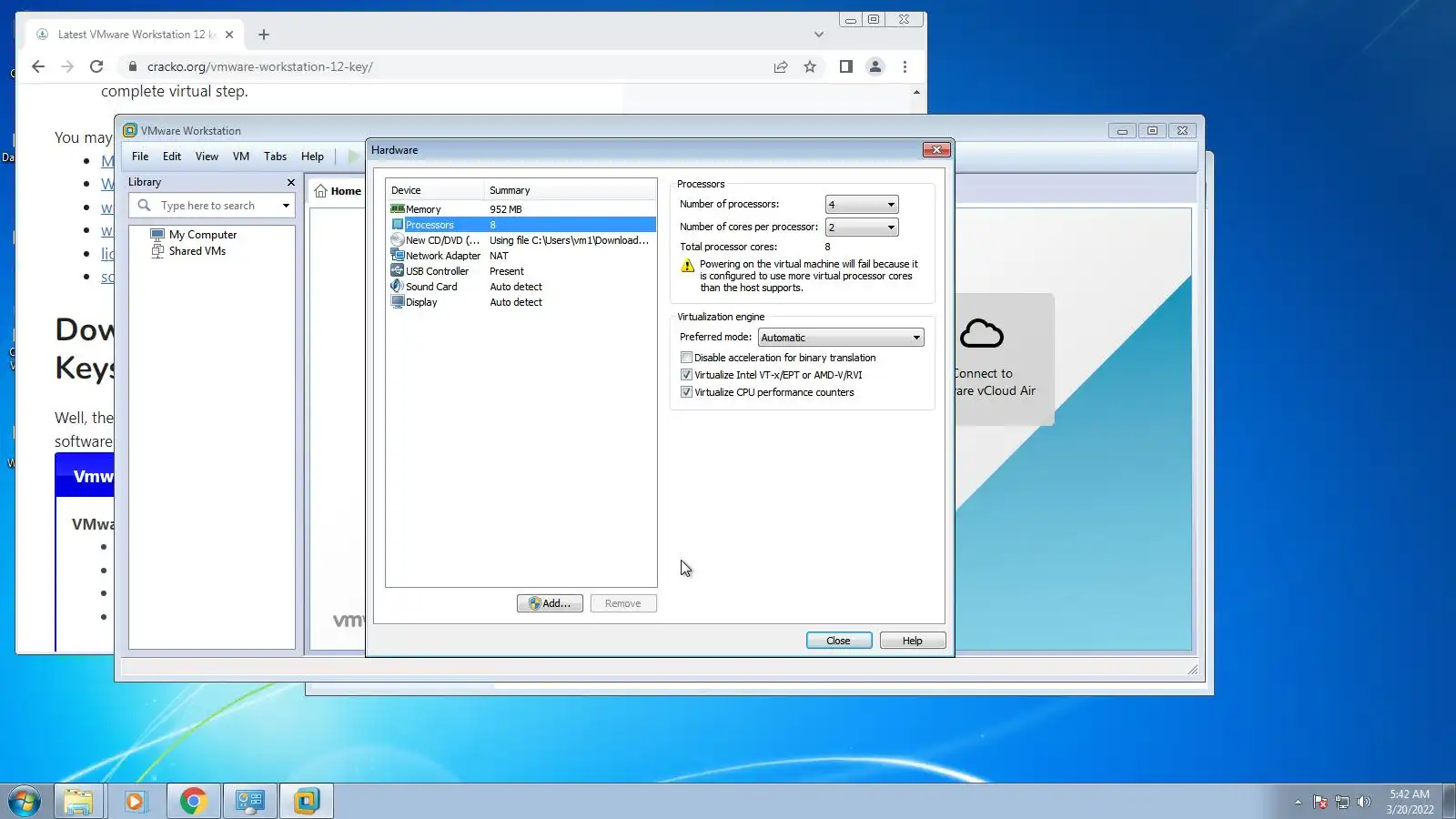Go back in the Chrome browser
The height and width of the screenshot is (819, 1456).
tap(38, 66)
